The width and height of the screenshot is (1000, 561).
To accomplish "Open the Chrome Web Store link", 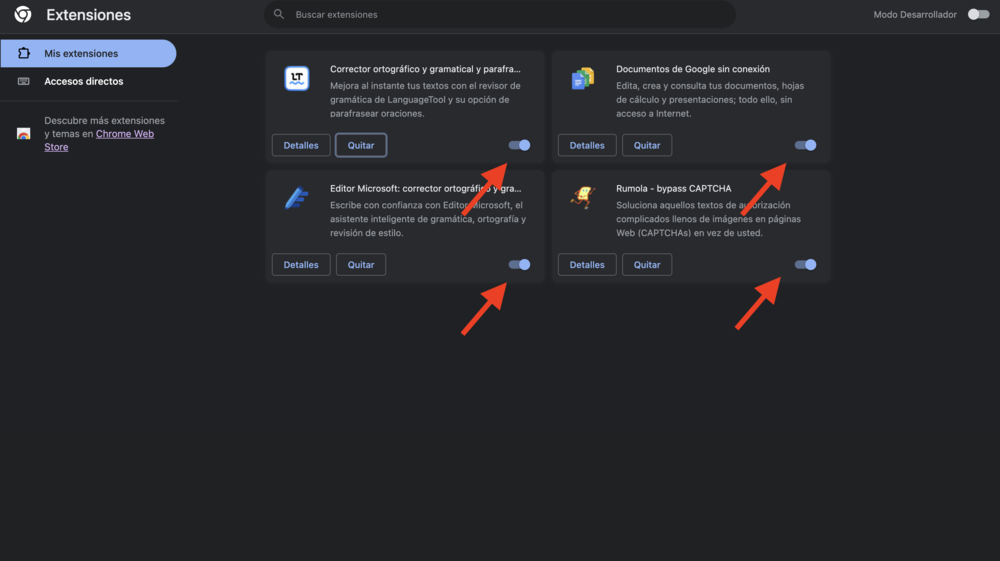I will point(124,134).
